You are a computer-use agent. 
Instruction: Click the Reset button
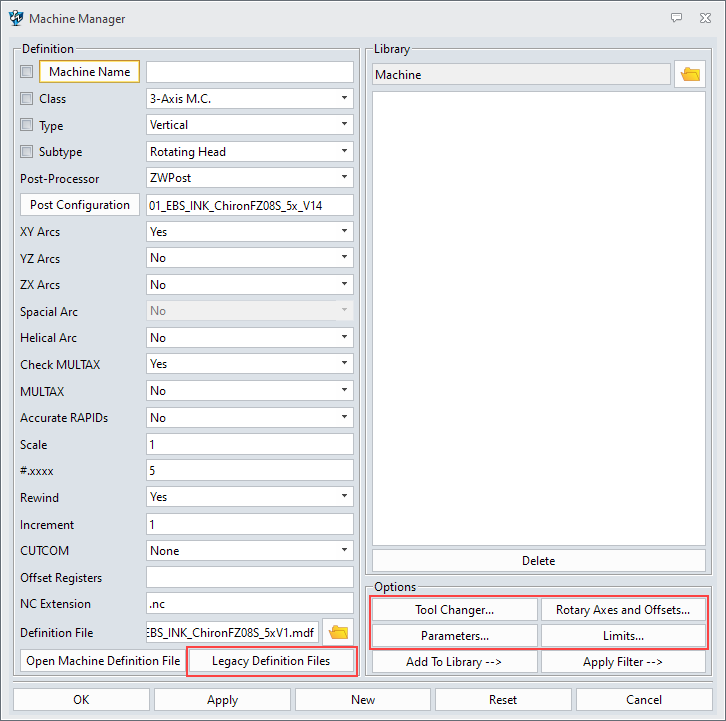503,699
